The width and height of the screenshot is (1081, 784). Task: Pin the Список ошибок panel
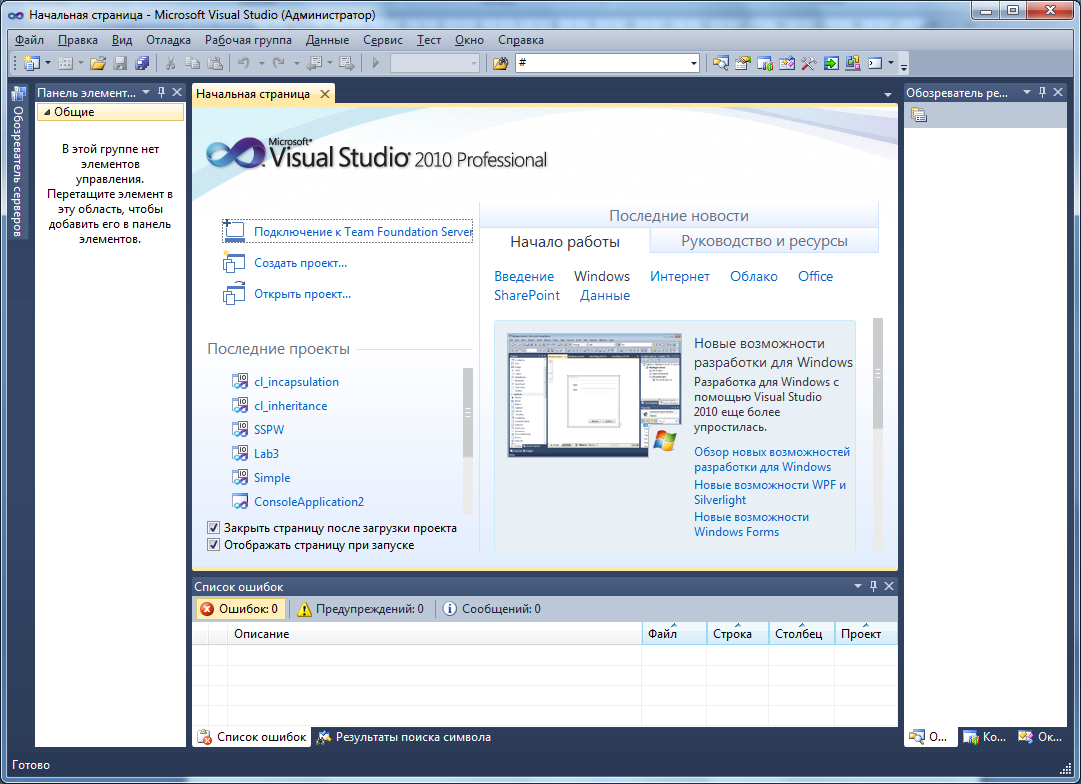pyautogui.click(x=873, y=586)
